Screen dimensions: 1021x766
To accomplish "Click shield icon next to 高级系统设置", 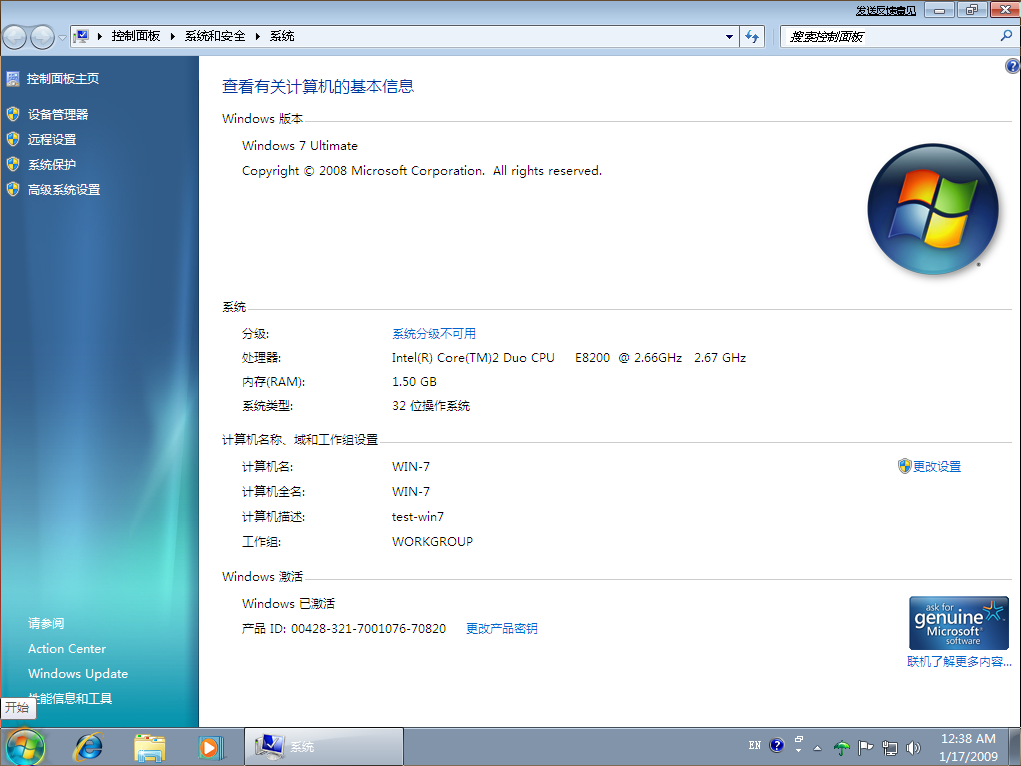I will point(13,189).
